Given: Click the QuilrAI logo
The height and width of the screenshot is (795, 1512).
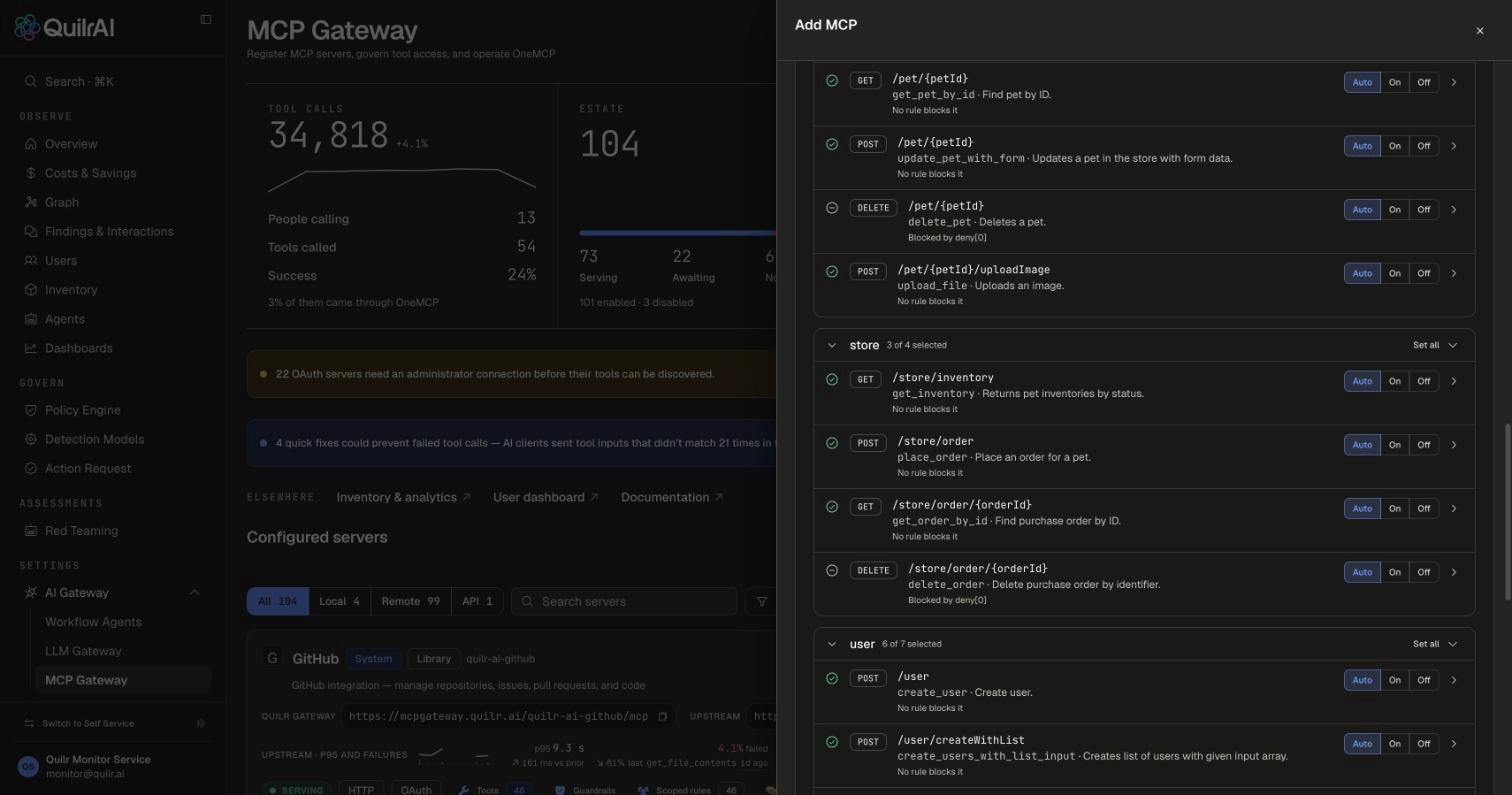Looking at the screenshot, I should tap(64, 27).
